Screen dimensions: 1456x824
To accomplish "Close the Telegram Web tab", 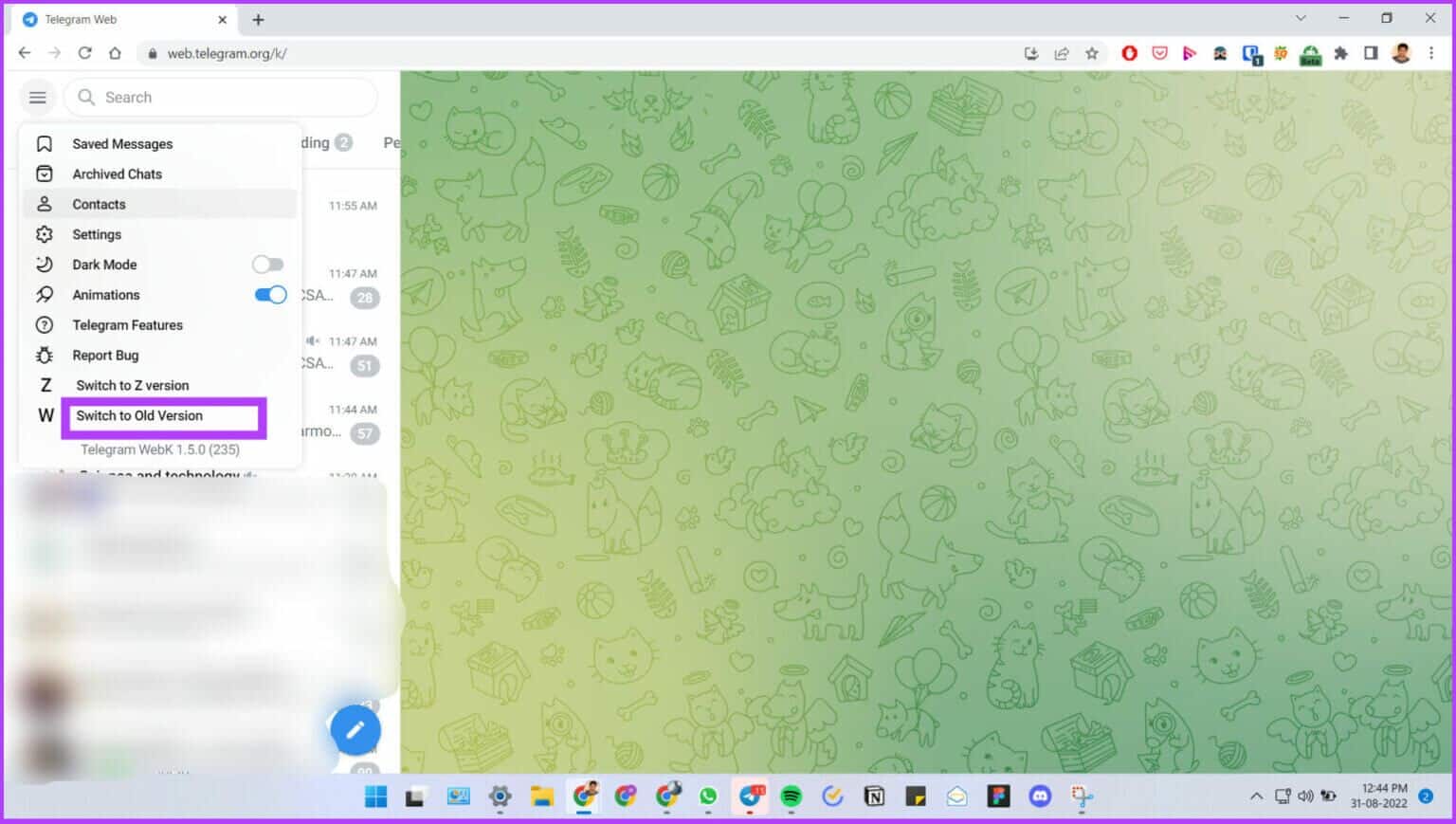I will pos(223,19).
